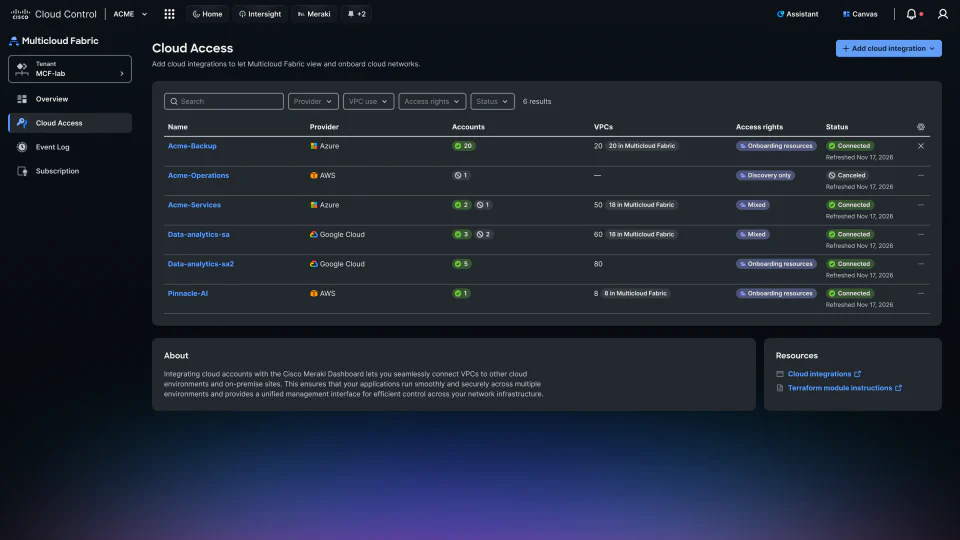Image resolution: width=960 pixels, height=540 pixels.
Task: Click the Status column header
Action: pyautogui.click(x=837, y=127)
